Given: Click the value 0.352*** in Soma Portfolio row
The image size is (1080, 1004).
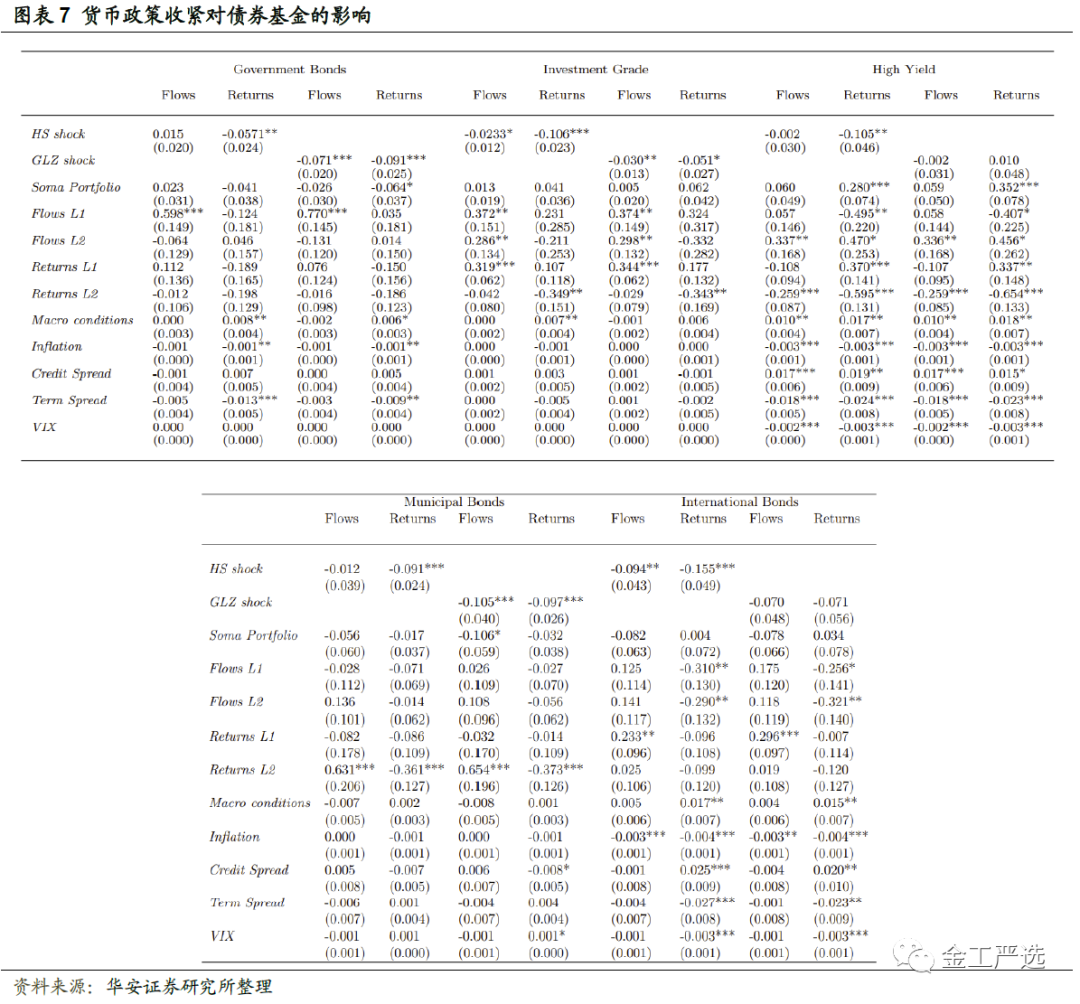Looking at the screenshot, I should pos(1014,187).
